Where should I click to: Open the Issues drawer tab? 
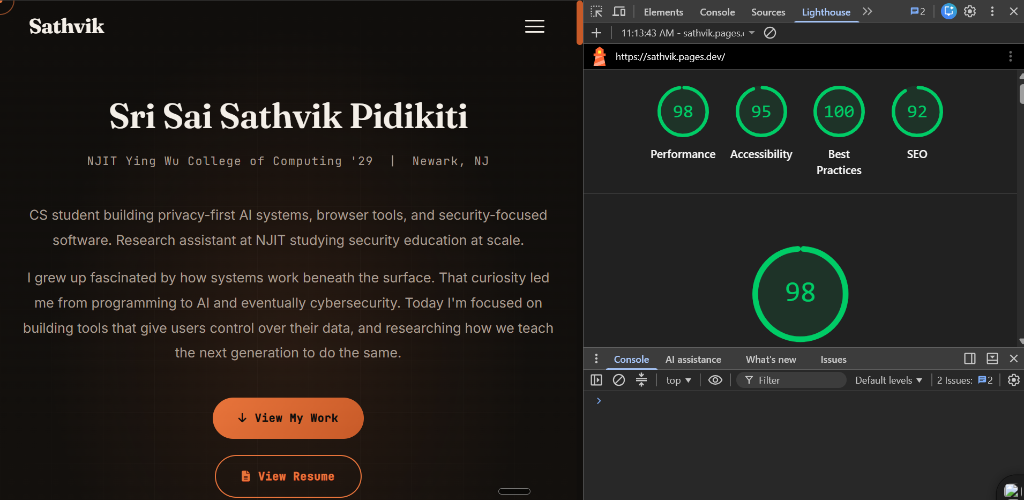click(833, 360)
